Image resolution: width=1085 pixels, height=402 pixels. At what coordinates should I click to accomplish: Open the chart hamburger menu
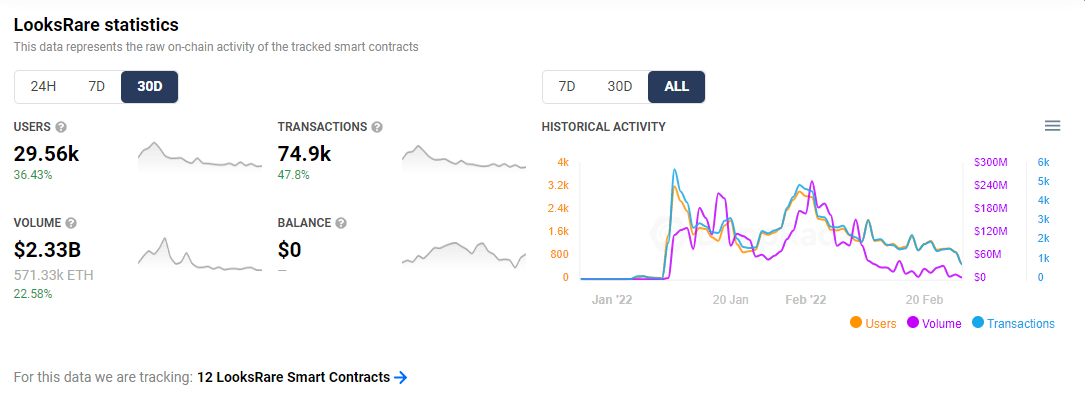[1052, 126]
